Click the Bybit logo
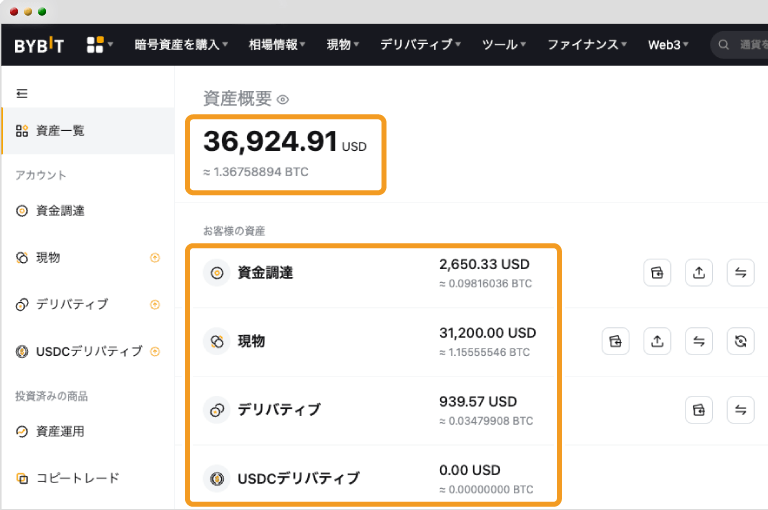Screen dimensions: 768x510 click(39, 46)
